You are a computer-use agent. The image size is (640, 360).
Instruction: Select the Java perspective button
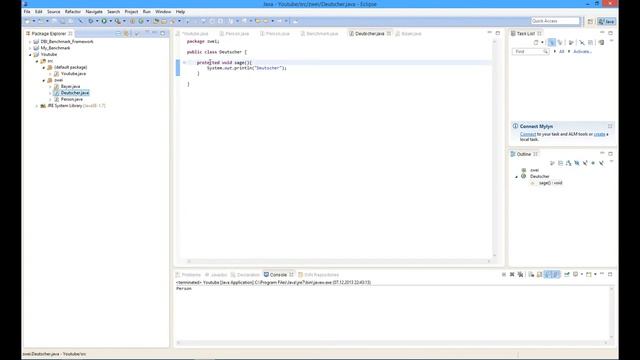click(607, 21)
